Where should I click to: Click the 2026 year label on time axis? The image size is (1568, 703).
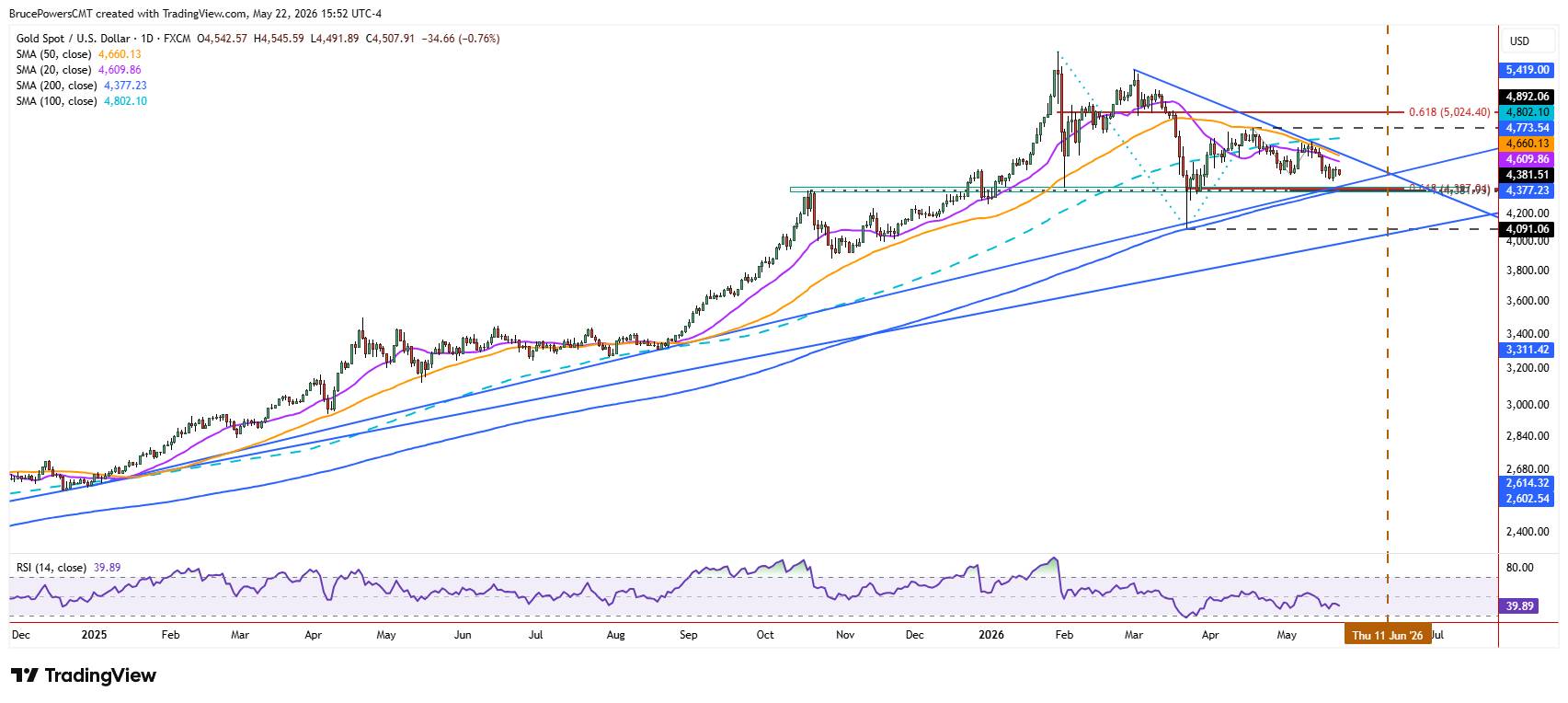(x=990, y=635)
